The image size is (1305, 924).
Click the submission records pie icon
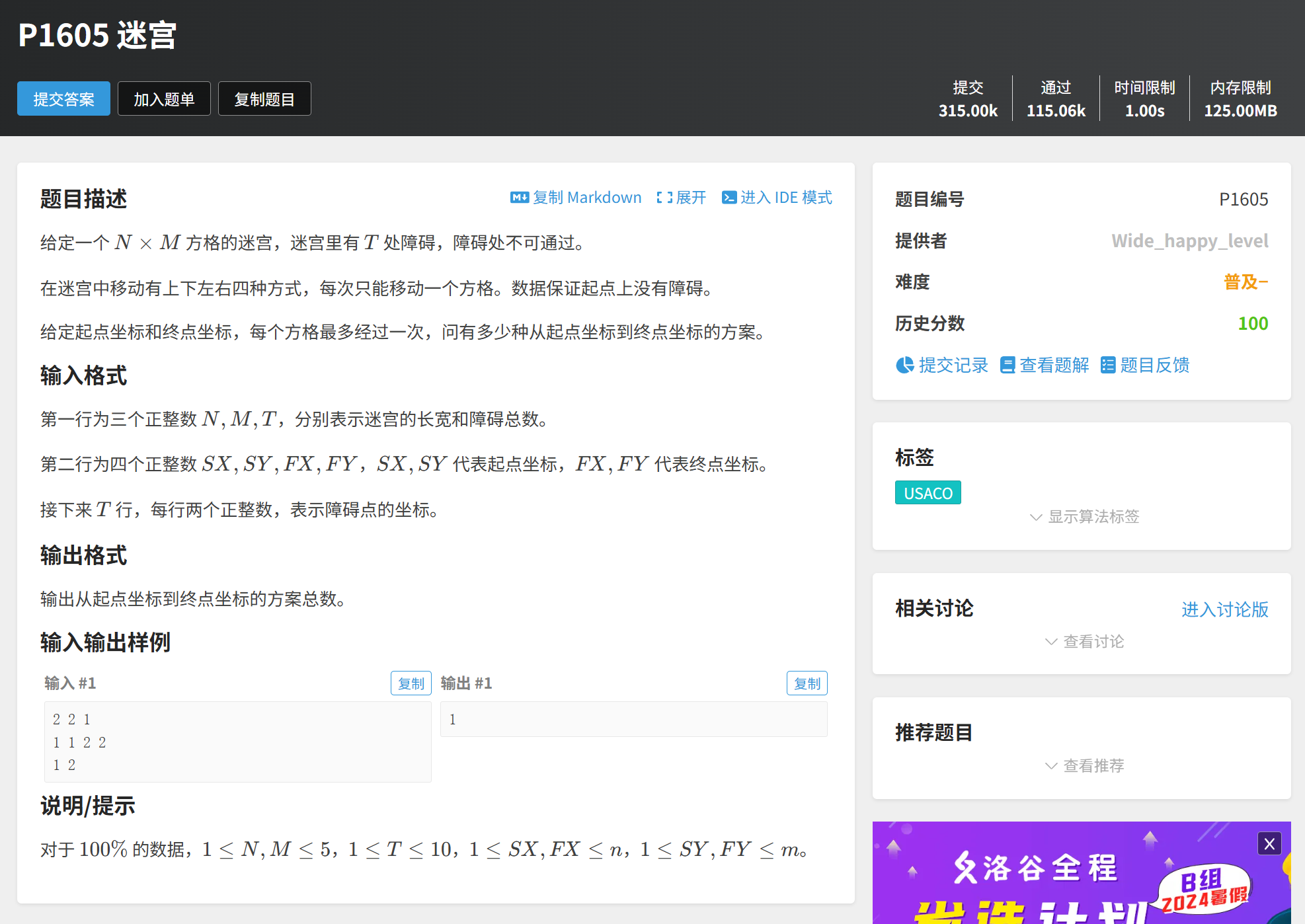[904, 365]
